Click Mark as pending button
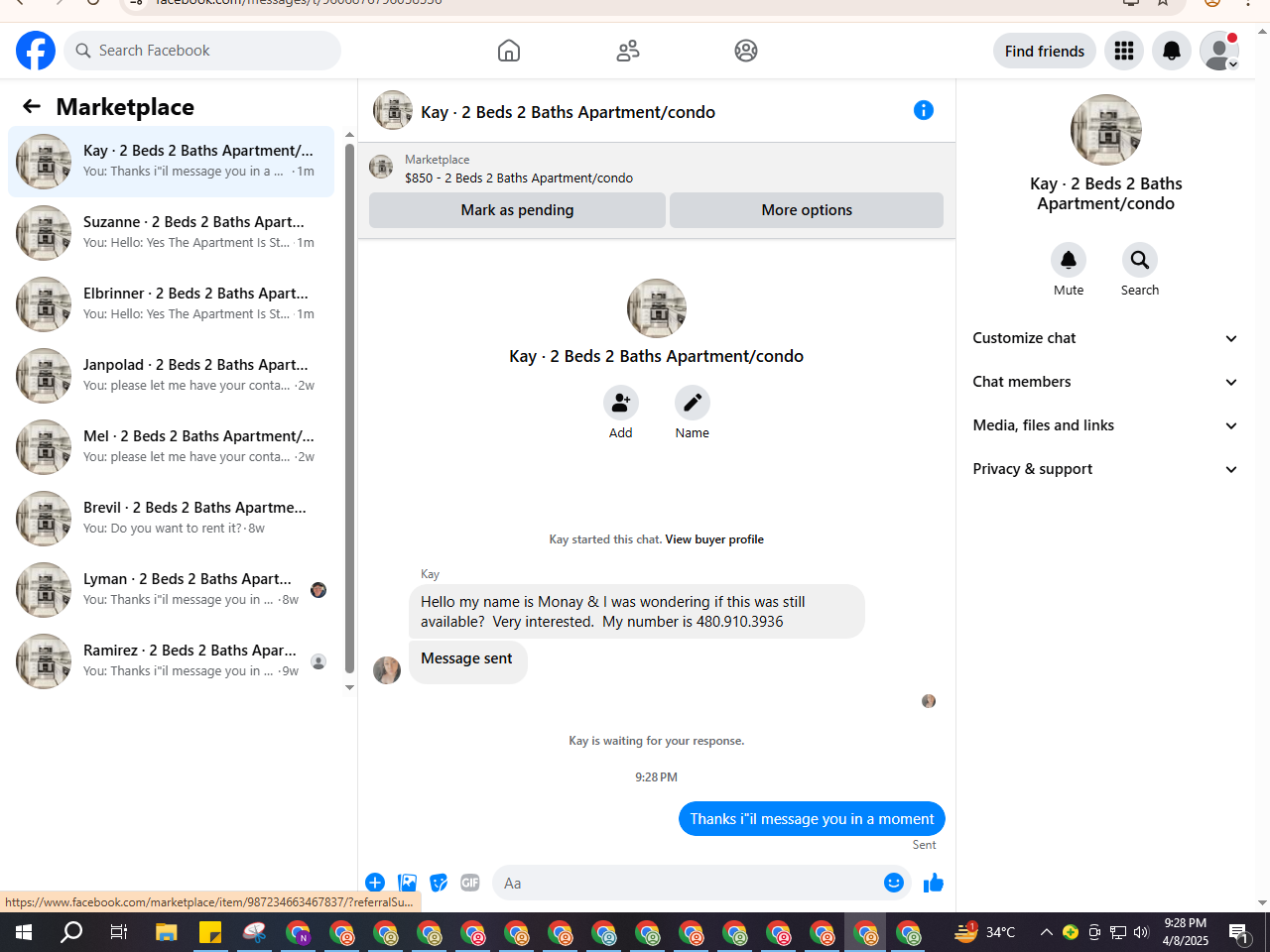Screen dimensions: 1270x952 coord(517,210)
